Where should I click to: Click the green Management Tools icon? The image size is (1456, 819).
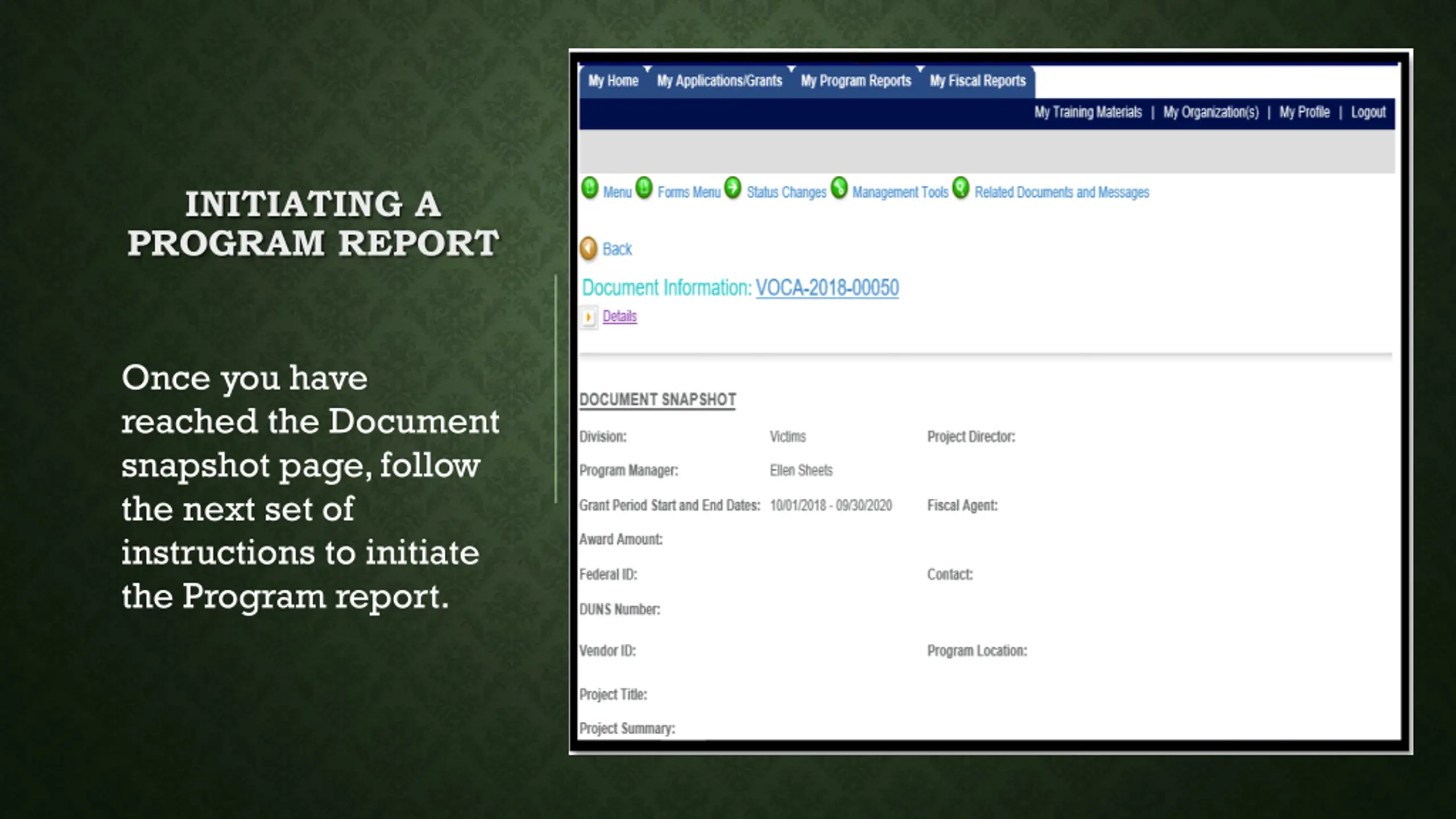[x=839, y=188]
